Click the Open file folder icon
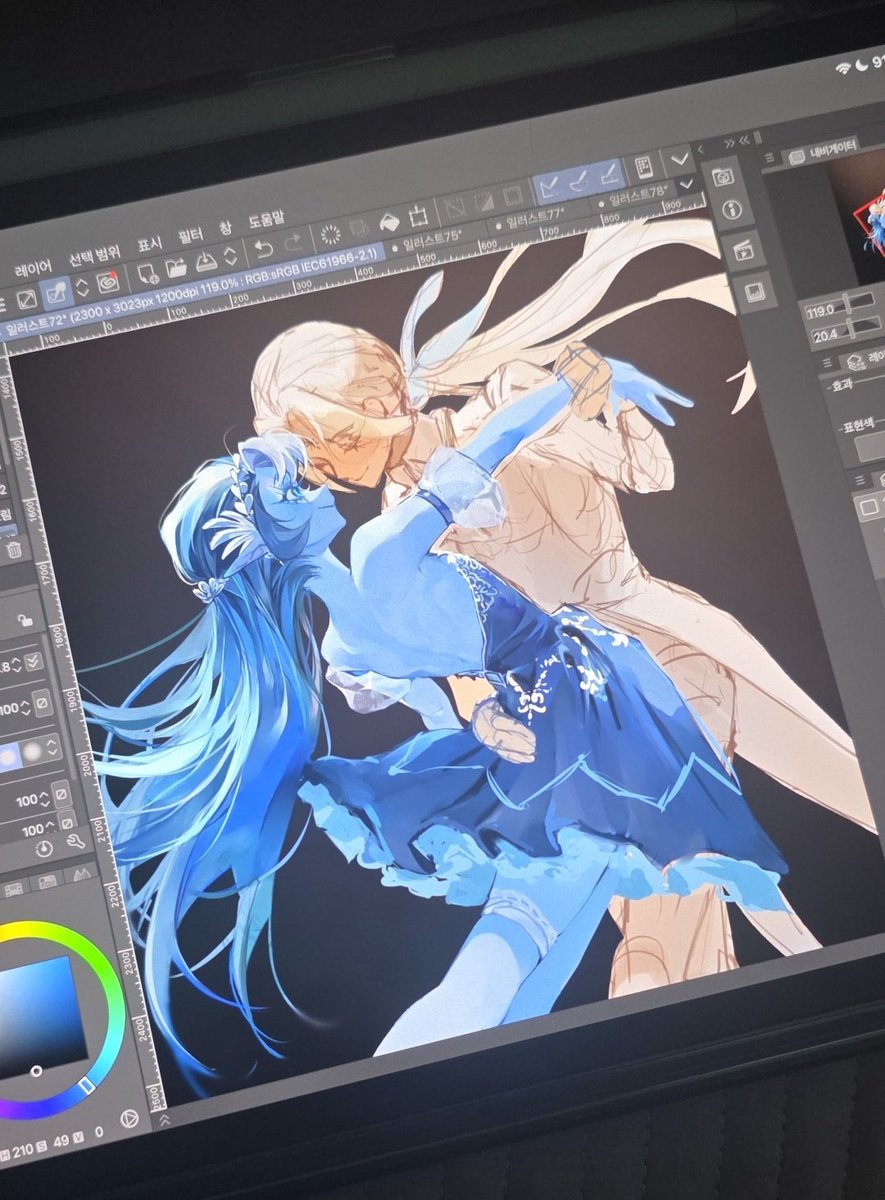885x1200 pixels. coord(176,267)
